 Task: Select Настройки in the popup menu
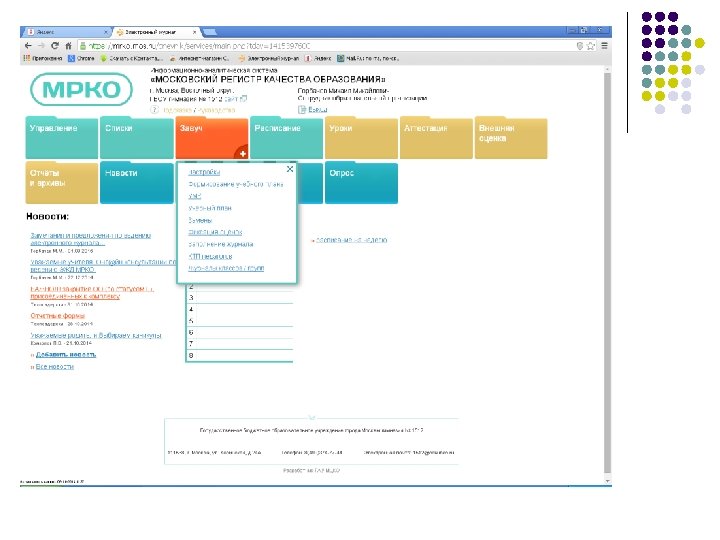pyautogui.click(x=204, y=172)
